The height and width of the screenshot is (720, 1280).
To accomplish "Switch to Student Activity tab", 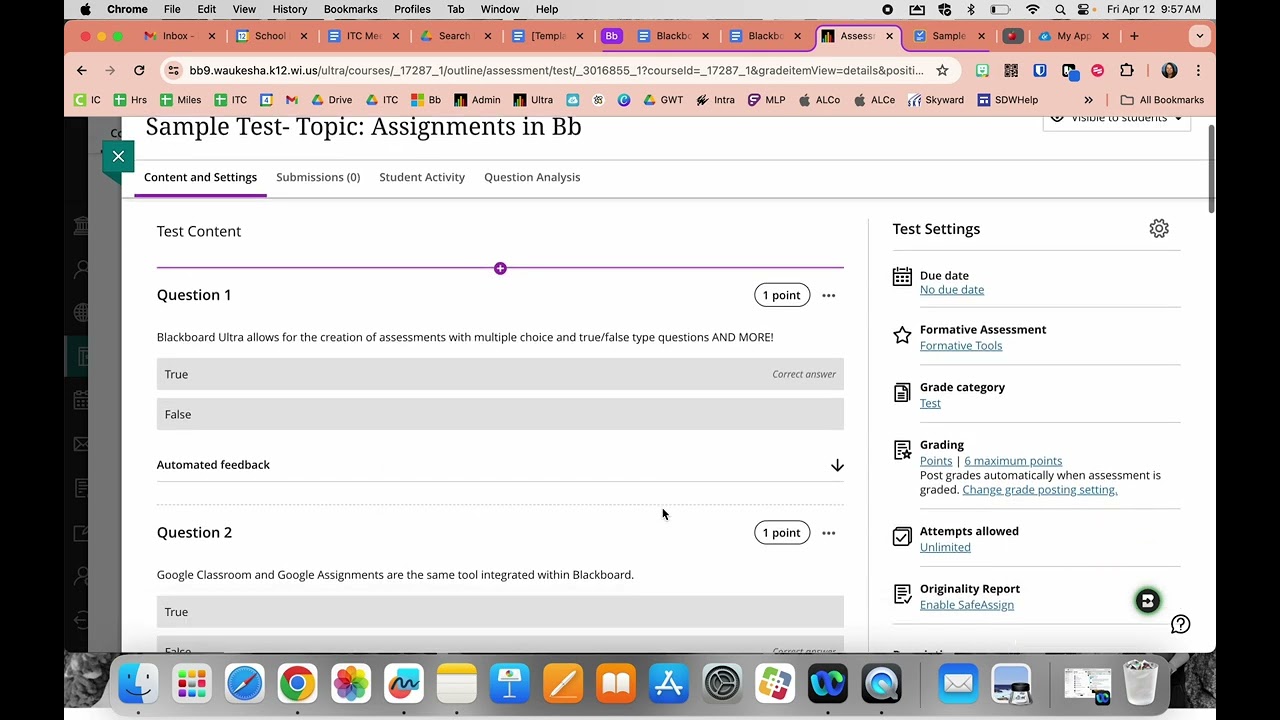I will pyautogui.click(x=422, y=177).
